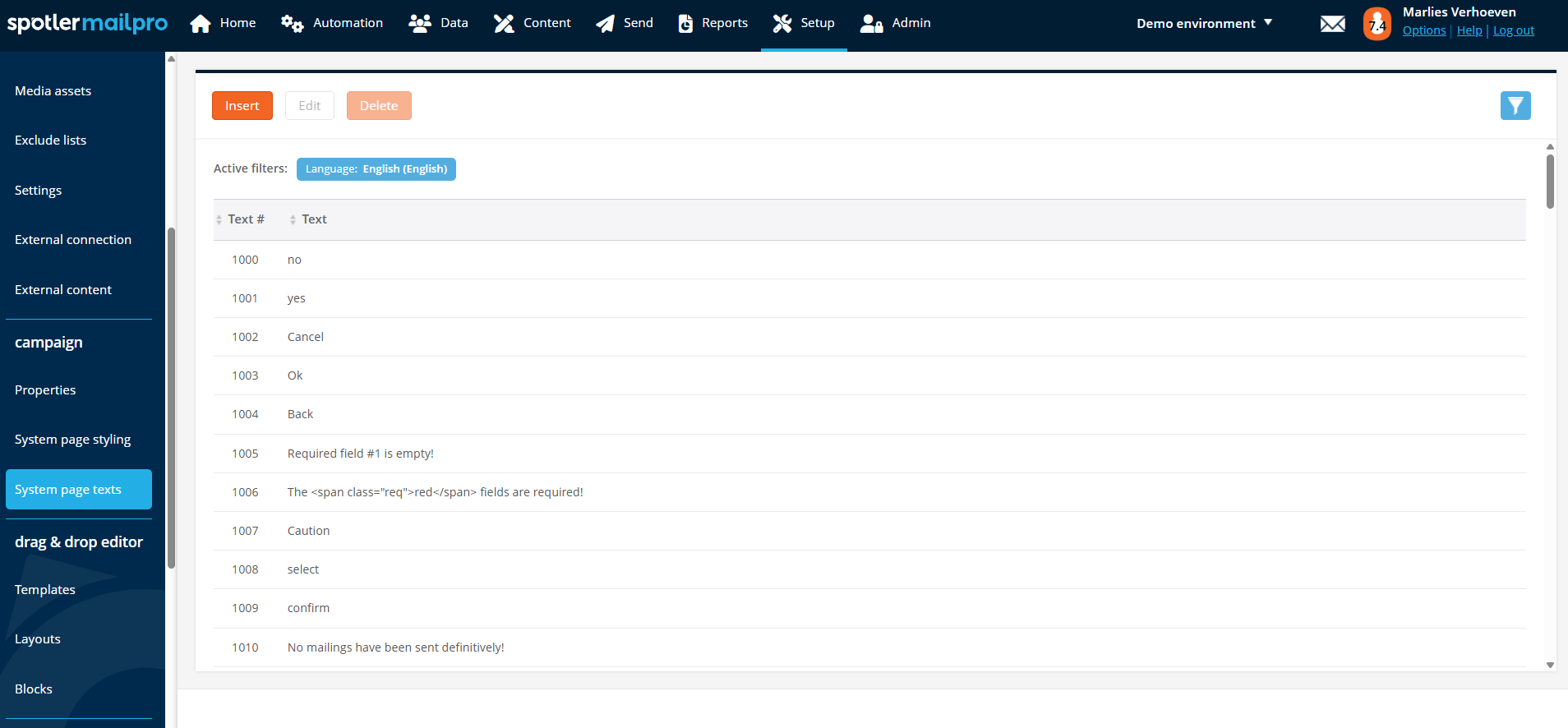Select System page styling in sidebar
The height and width of the screenshot is (728, 1568).
(72, 440)
